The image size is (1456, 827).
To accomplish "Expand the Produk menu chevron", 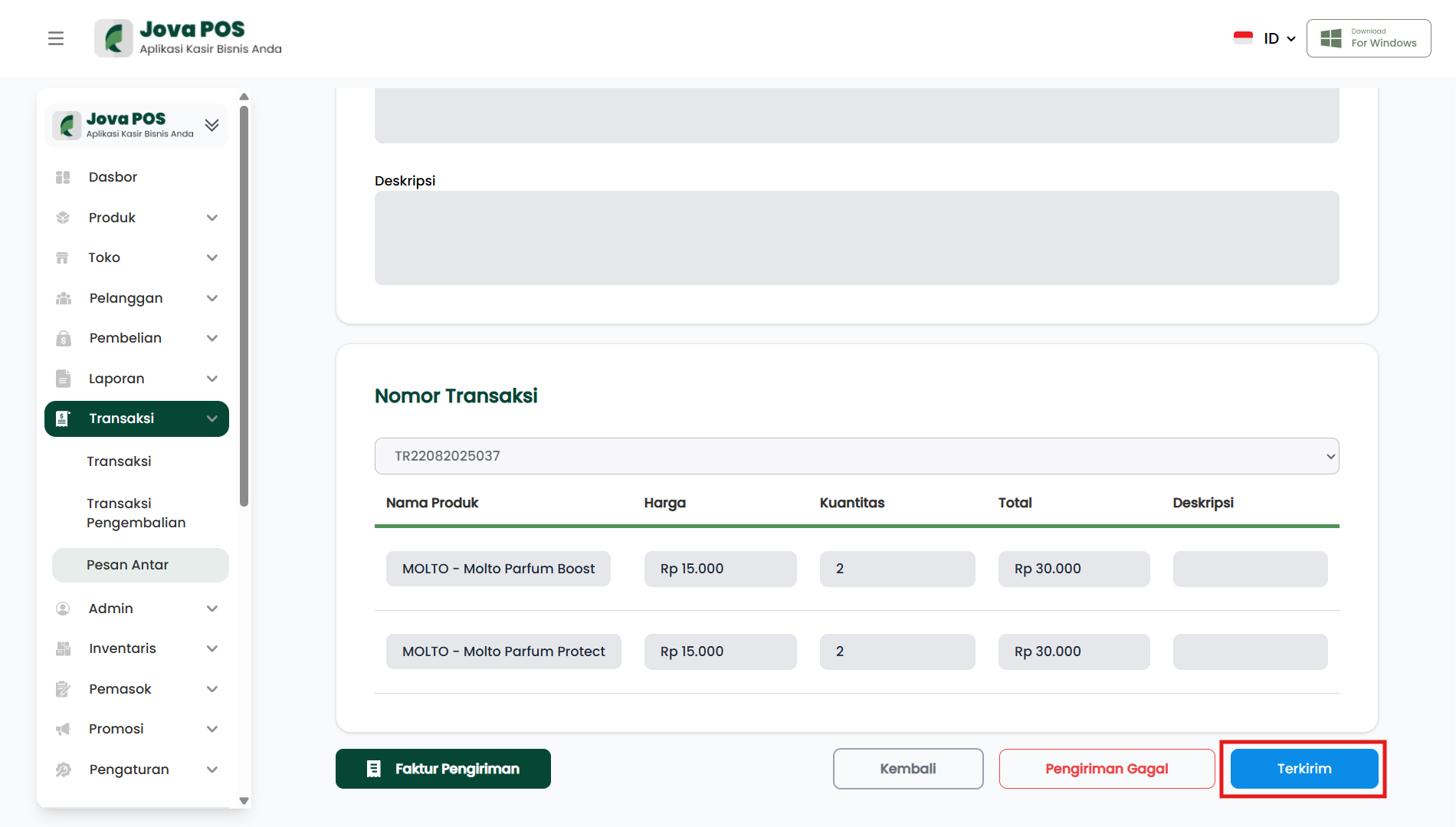I will point(212,218).
